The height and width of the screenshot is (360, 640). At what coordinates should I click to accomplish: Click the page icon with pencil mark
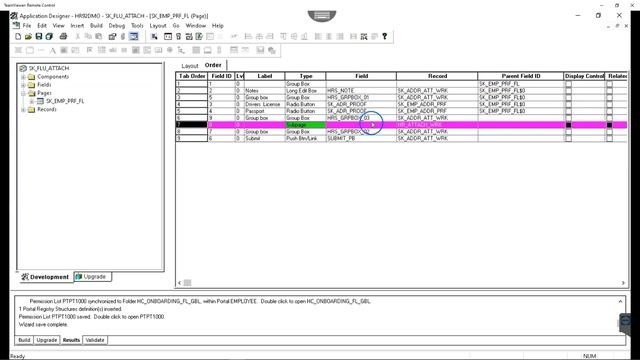(199, 37)
